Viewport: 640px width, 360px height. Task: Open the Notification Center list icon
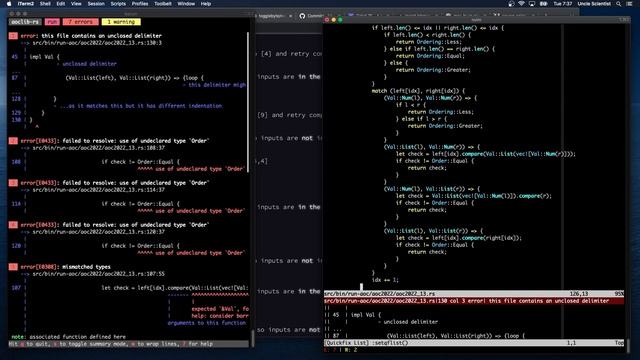[629, 4]
